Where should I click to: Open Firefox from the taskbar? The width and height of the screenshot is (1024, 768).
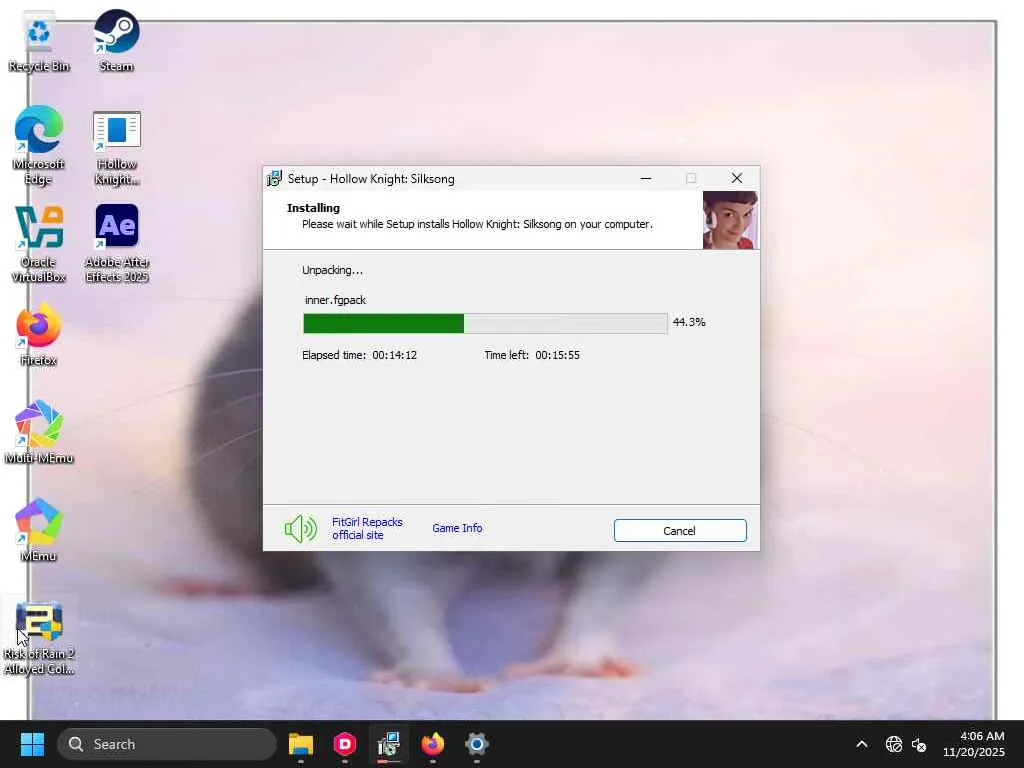pyautogui.click(x=432, y=744)
